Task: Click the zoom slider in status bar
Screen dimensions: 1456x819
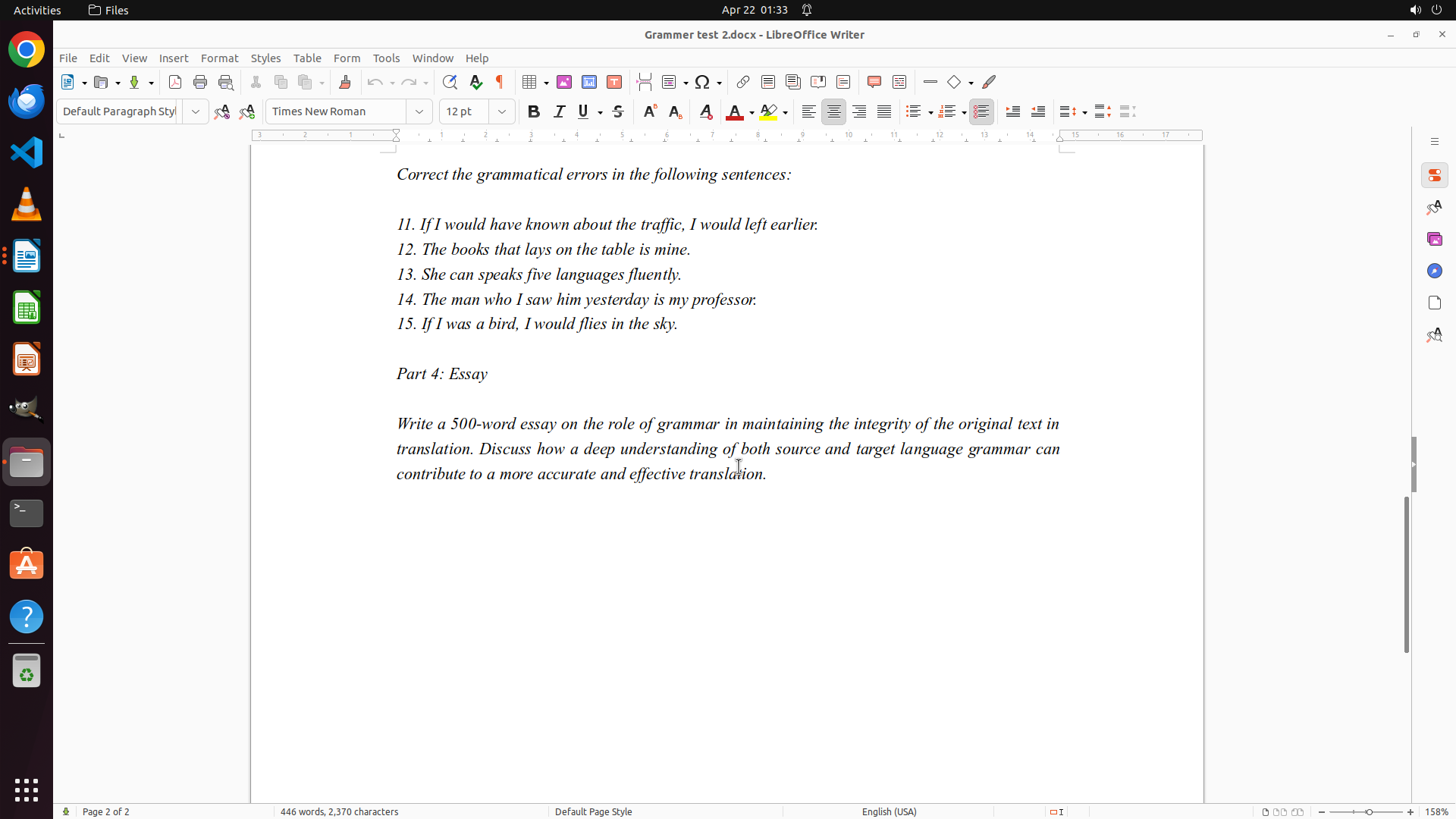Action: 1368,811
